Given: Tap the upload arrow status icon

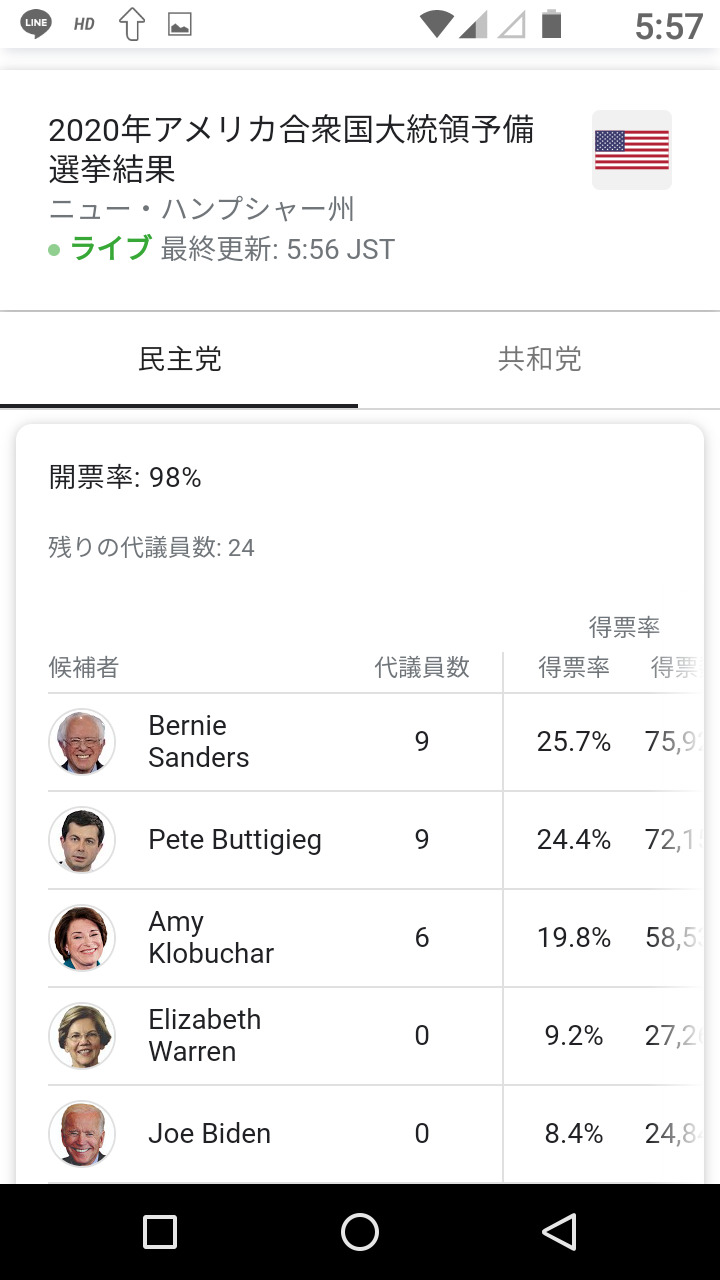Looking at the screenshot, I should point(132,24).
